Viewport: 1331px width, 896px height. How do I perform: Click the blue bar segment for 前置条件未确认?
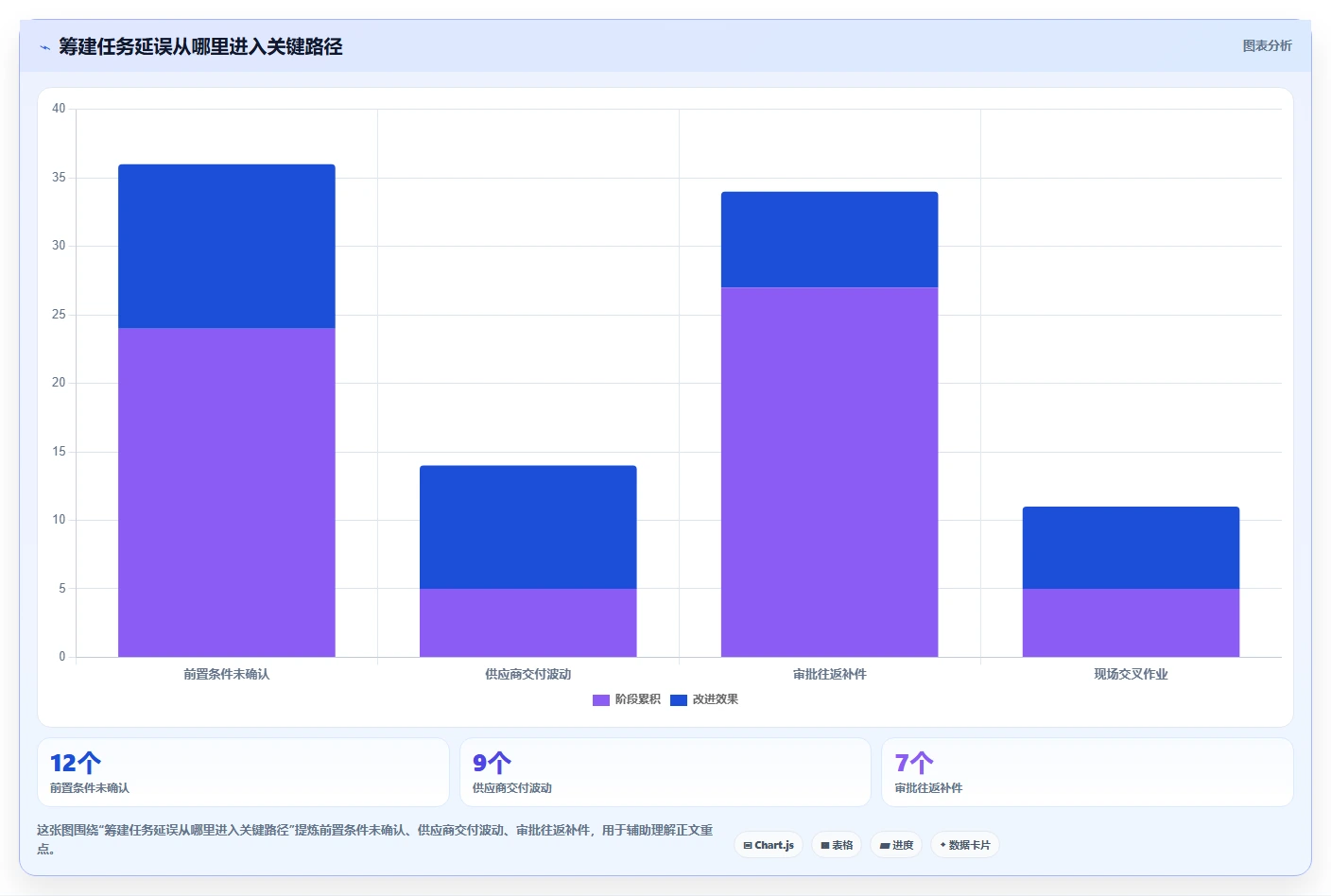227,246
